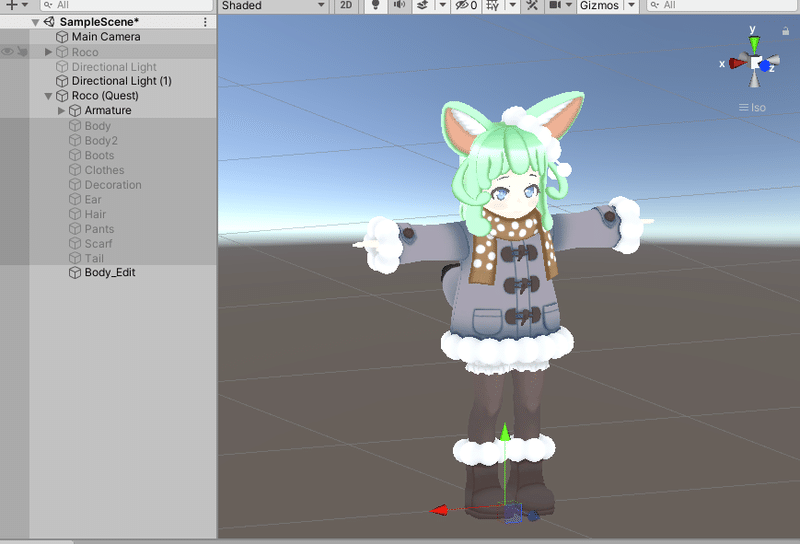Click green Y axis cone on orientation gizmo
The width and height of the screenshot is (800, 544).
pos(754,44)
